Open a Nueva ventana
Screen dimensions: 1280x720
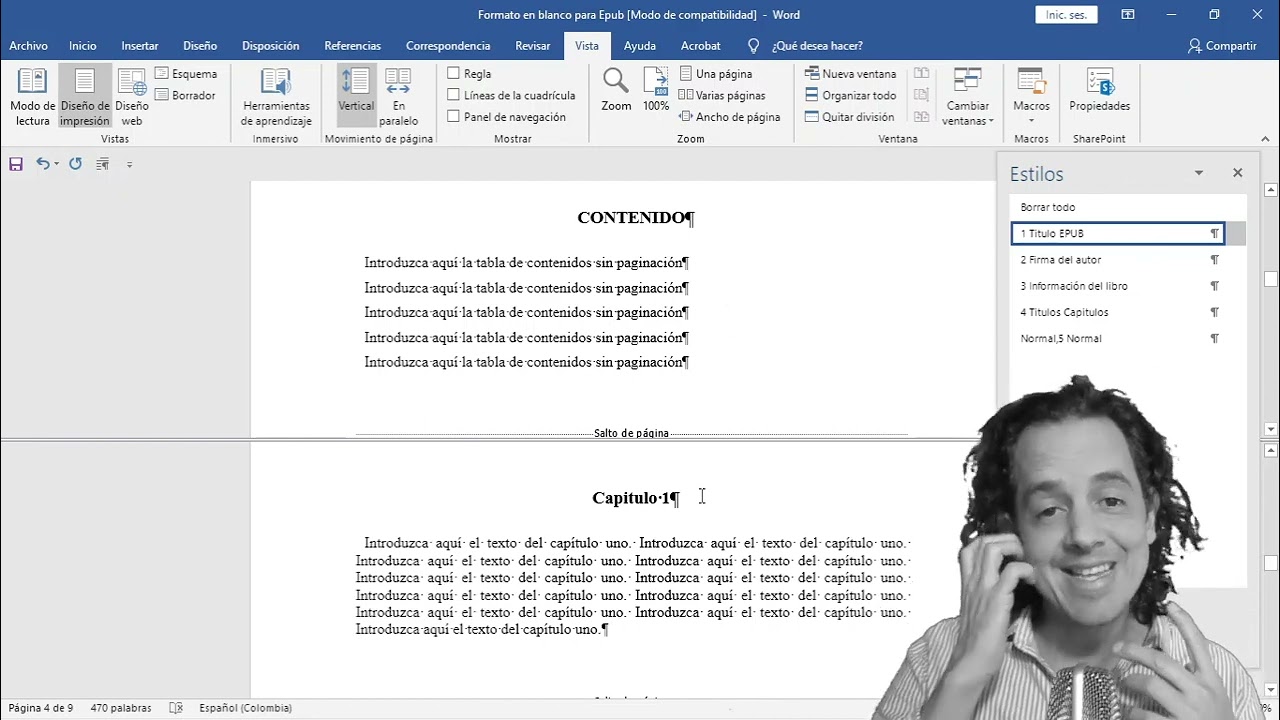point(851,74)
